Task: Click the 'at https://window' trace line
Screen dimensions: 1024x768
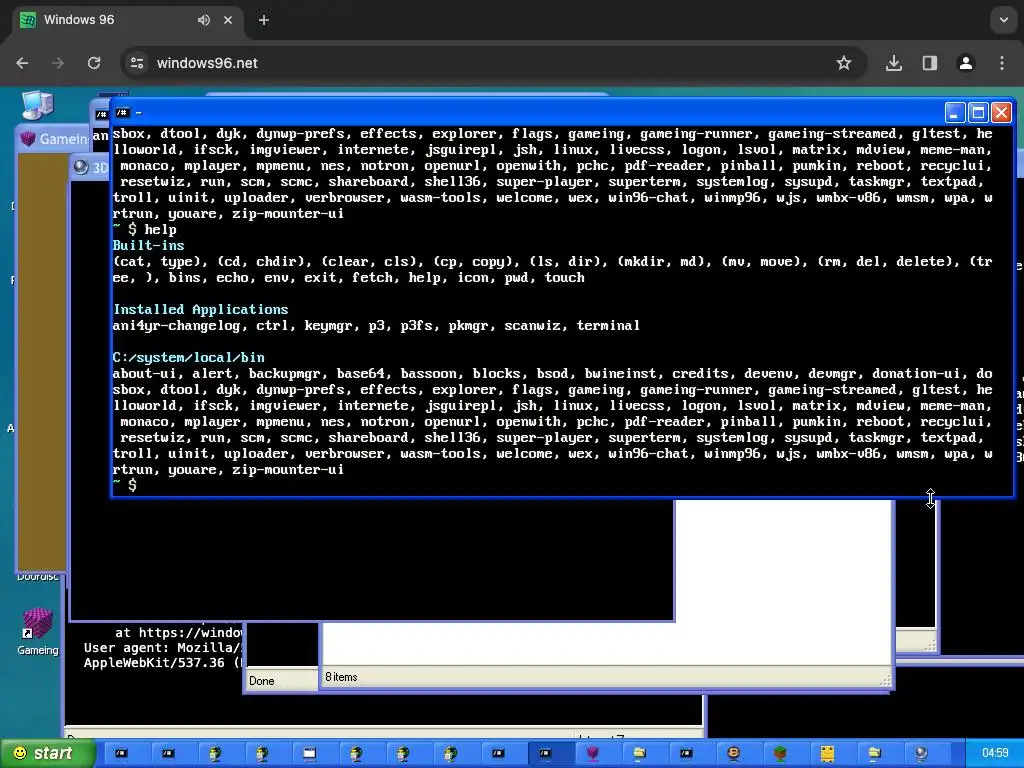Action: [x=179, y=632]
